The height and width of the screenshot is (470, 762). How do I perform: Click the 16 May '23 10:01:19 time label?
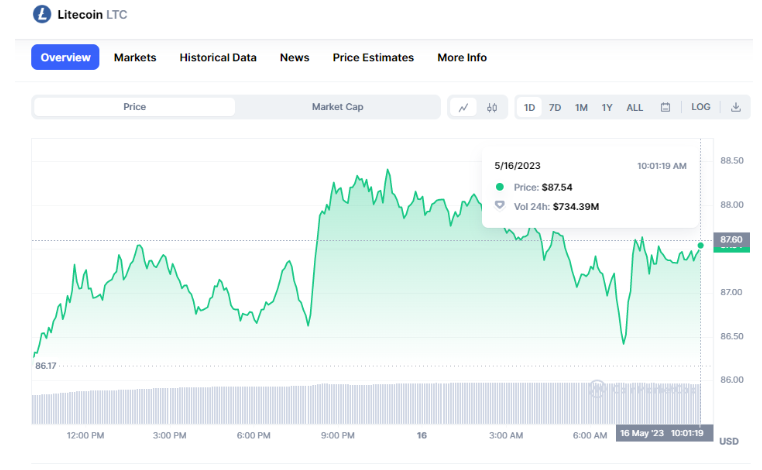[664, 433]
